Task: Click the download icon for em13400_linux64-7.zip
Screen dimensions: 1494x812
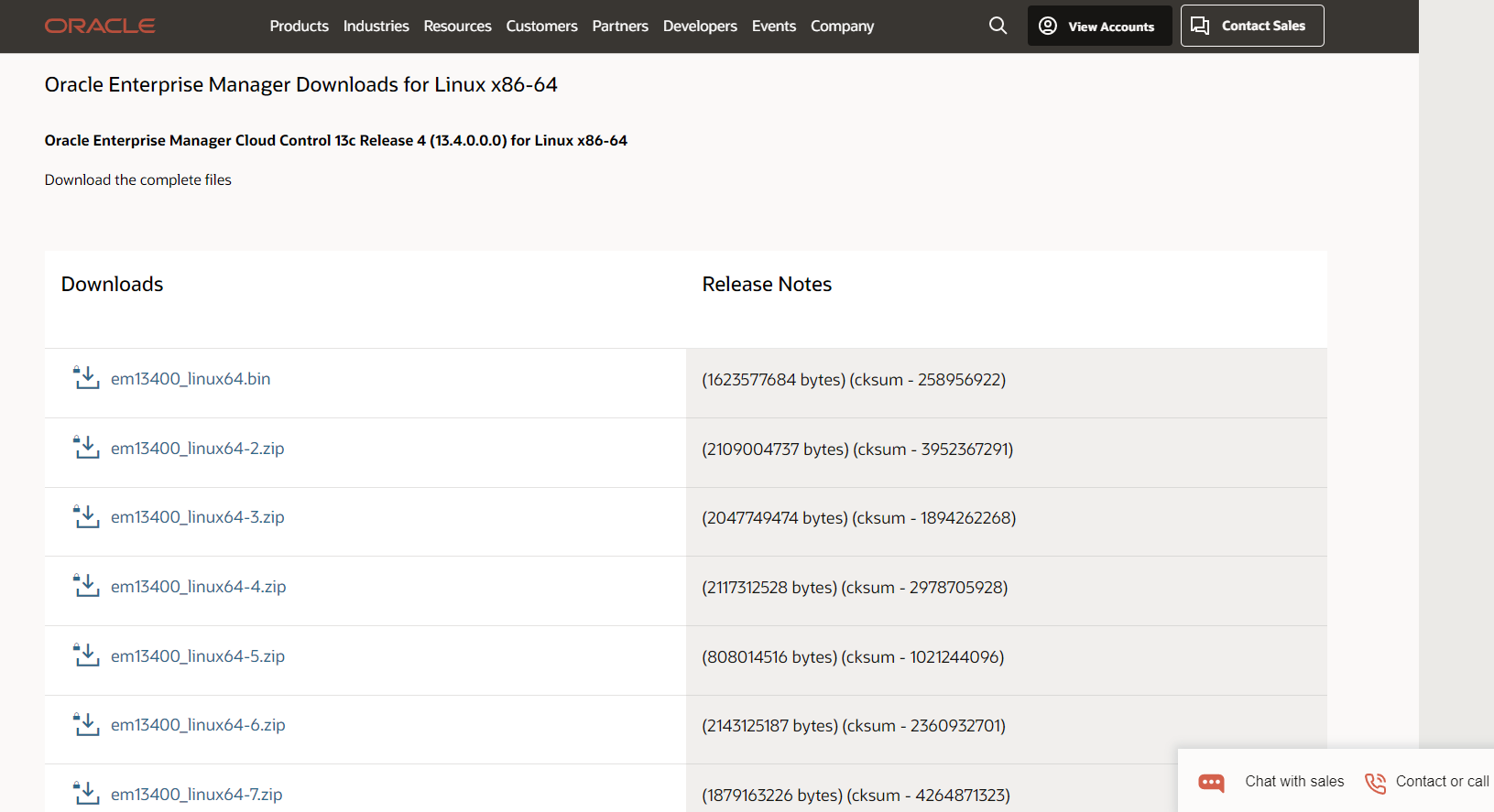Action: (x=86, y=794)
